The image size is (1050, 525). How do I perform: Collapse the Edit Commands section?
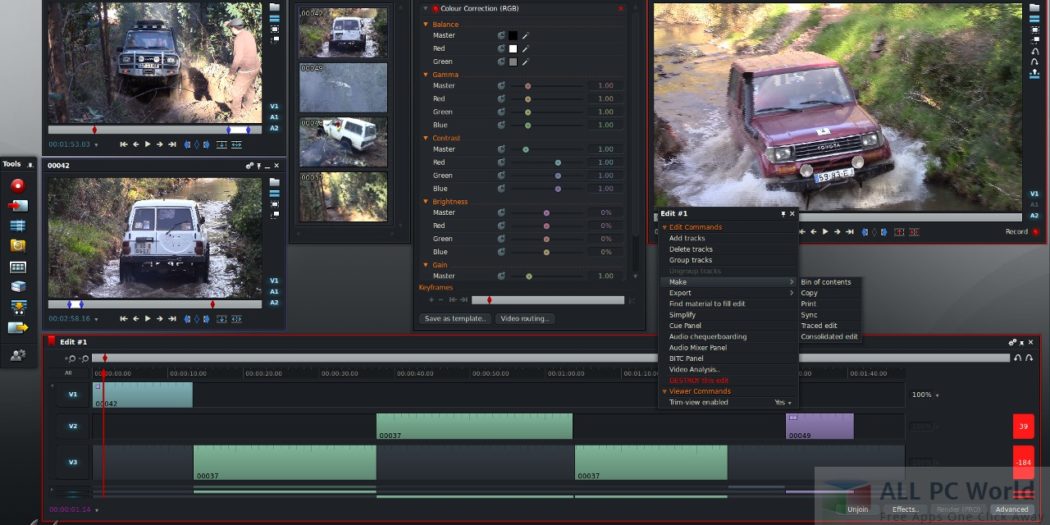(x=664, y=227)
